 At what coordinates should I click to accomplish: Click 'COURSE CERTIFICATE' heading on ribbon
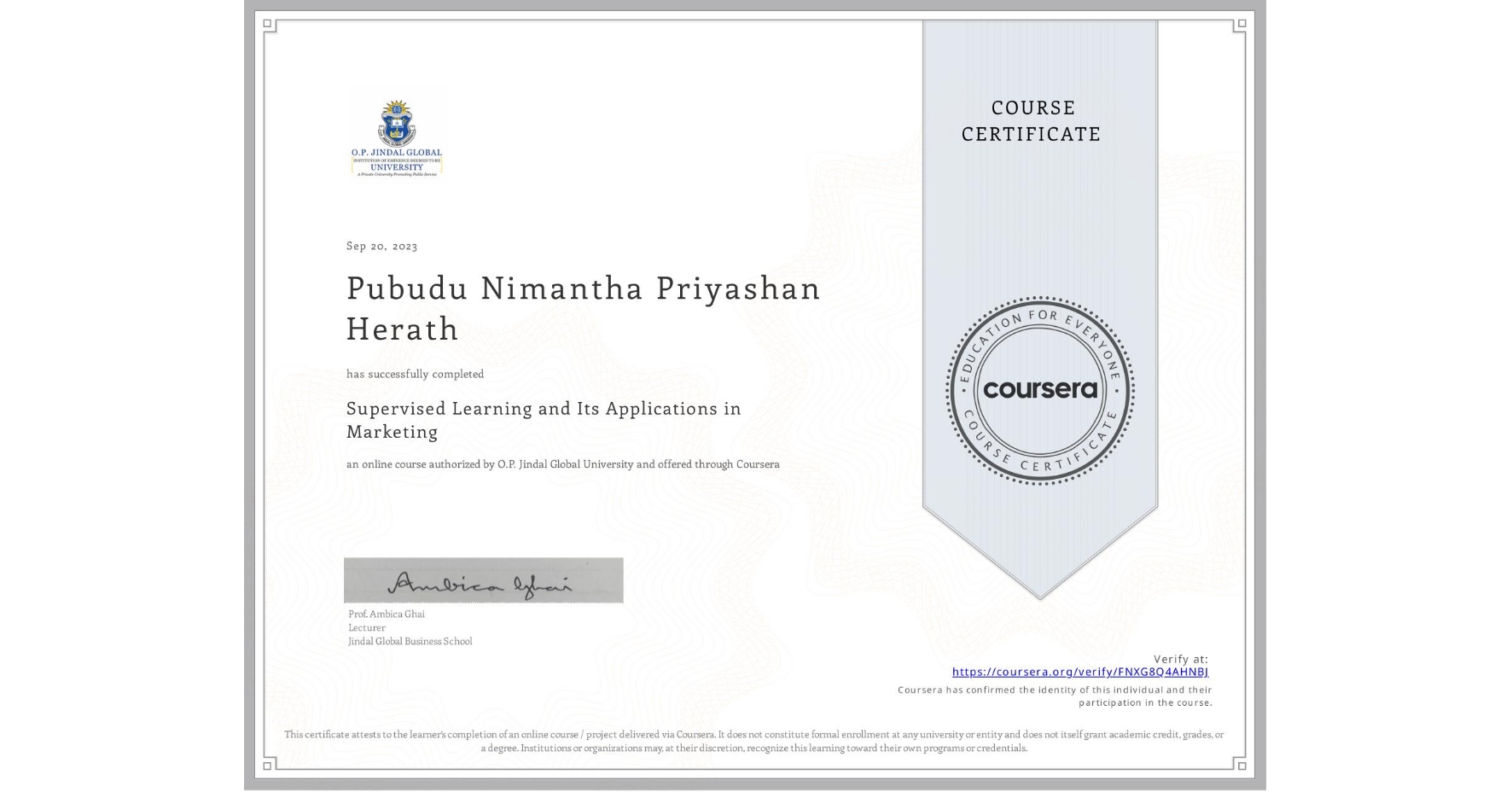pyautogui.click(x=1031, y=120)
